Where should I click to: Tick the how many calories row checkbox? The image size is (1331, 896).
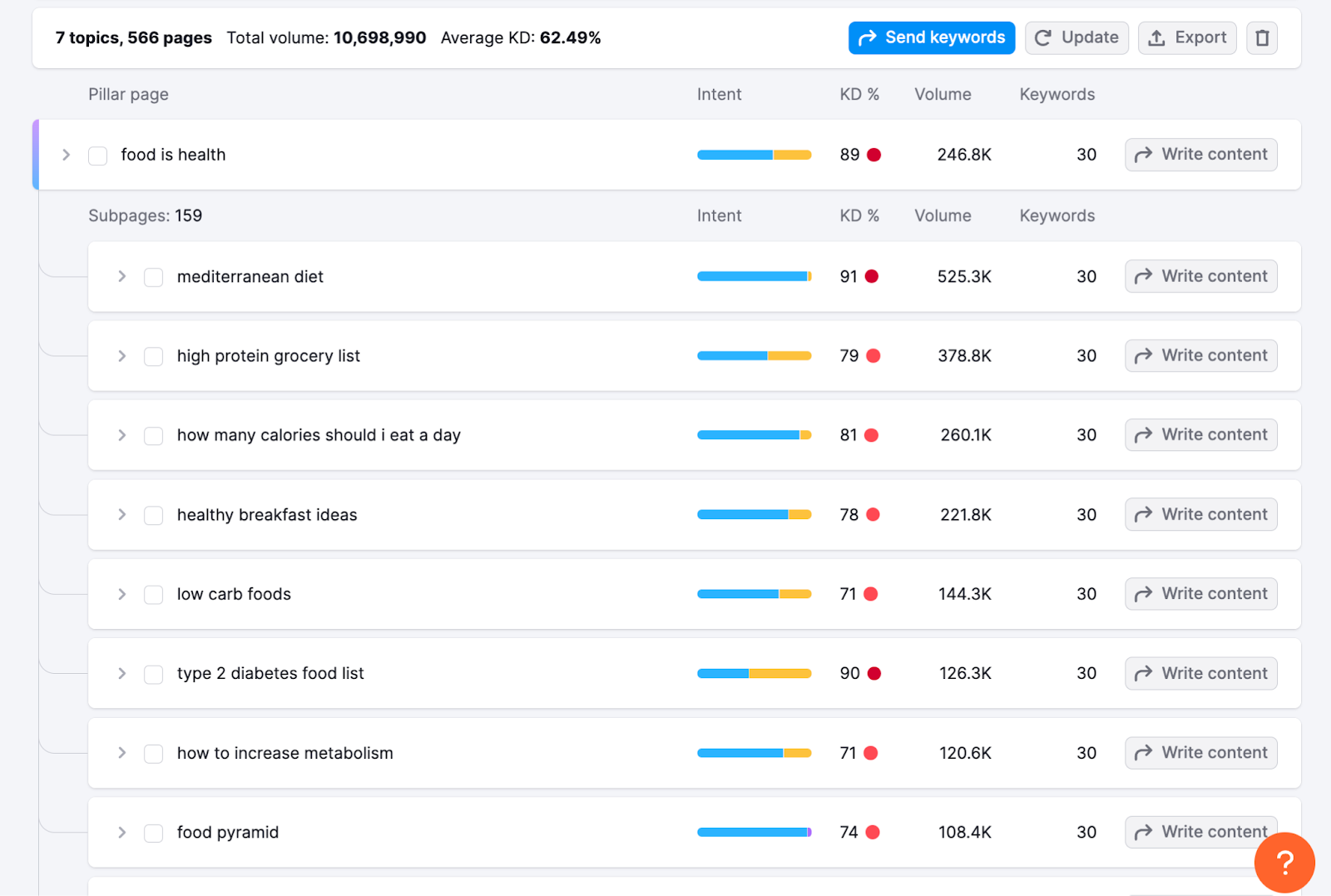pyautogui.click(x=153, y=436)
